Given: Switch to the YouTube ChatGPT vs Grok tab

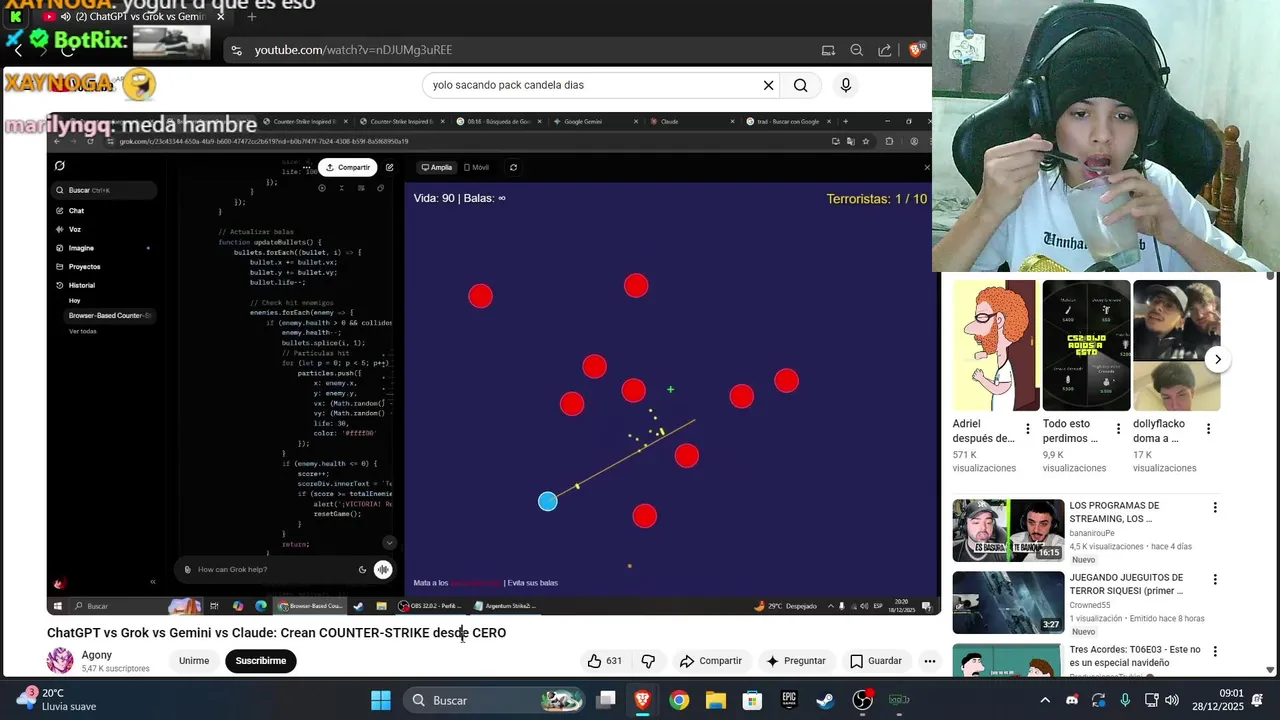Looking at the screenshot, I should click(134, 16).
